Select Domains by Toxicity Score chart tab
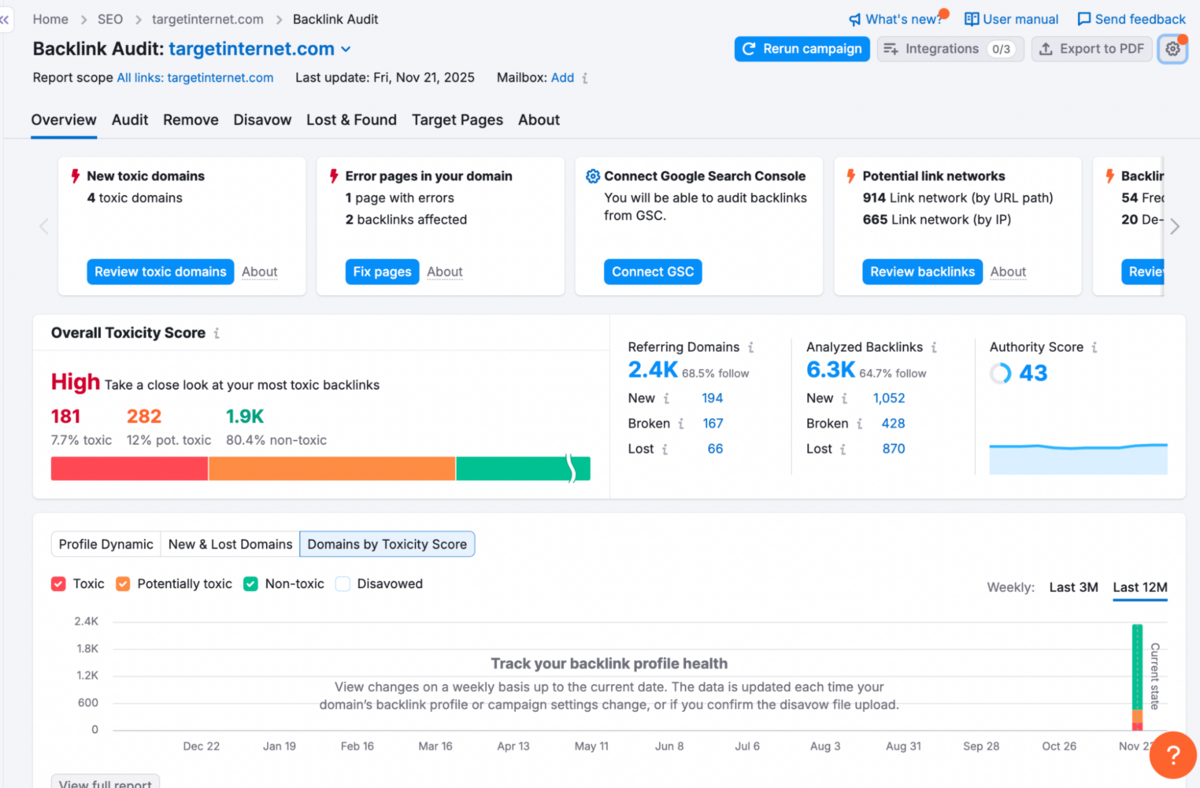Image resolution: width=1200 pixels, height=788 pixels. (387, 544)
